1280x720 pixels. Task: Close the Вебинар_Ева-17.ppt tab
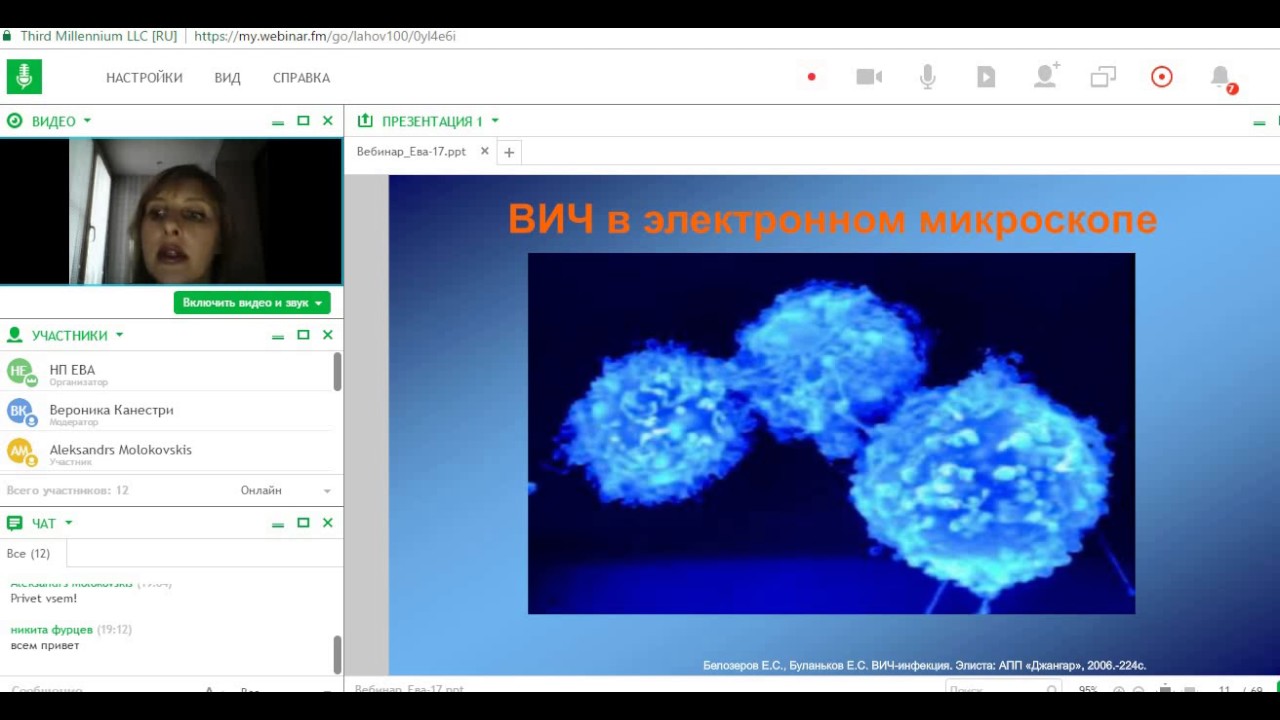pos(485,152)
